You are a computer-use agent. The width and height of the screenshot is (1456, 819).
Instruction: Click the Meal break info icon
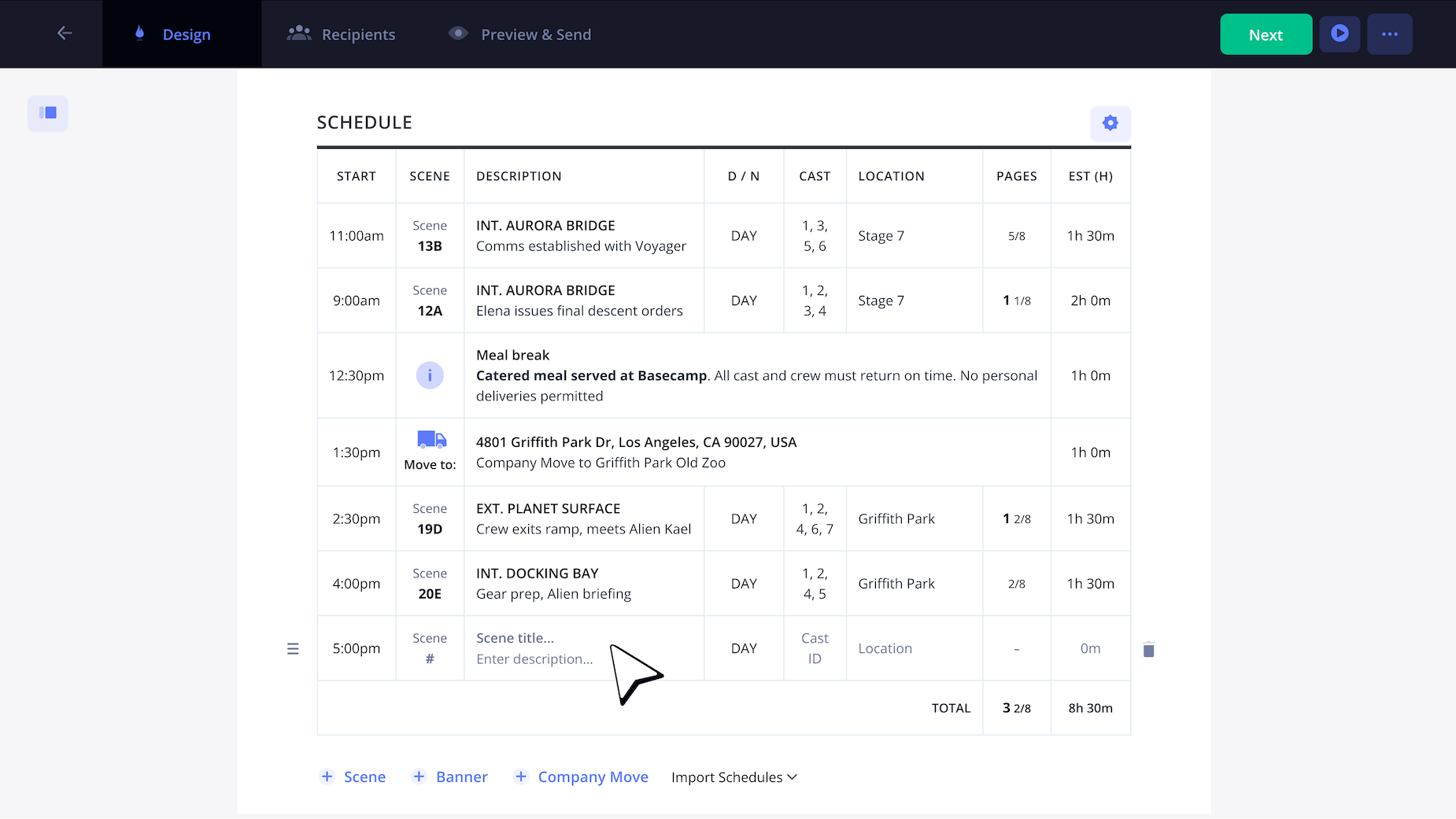(x=430, y=375)
